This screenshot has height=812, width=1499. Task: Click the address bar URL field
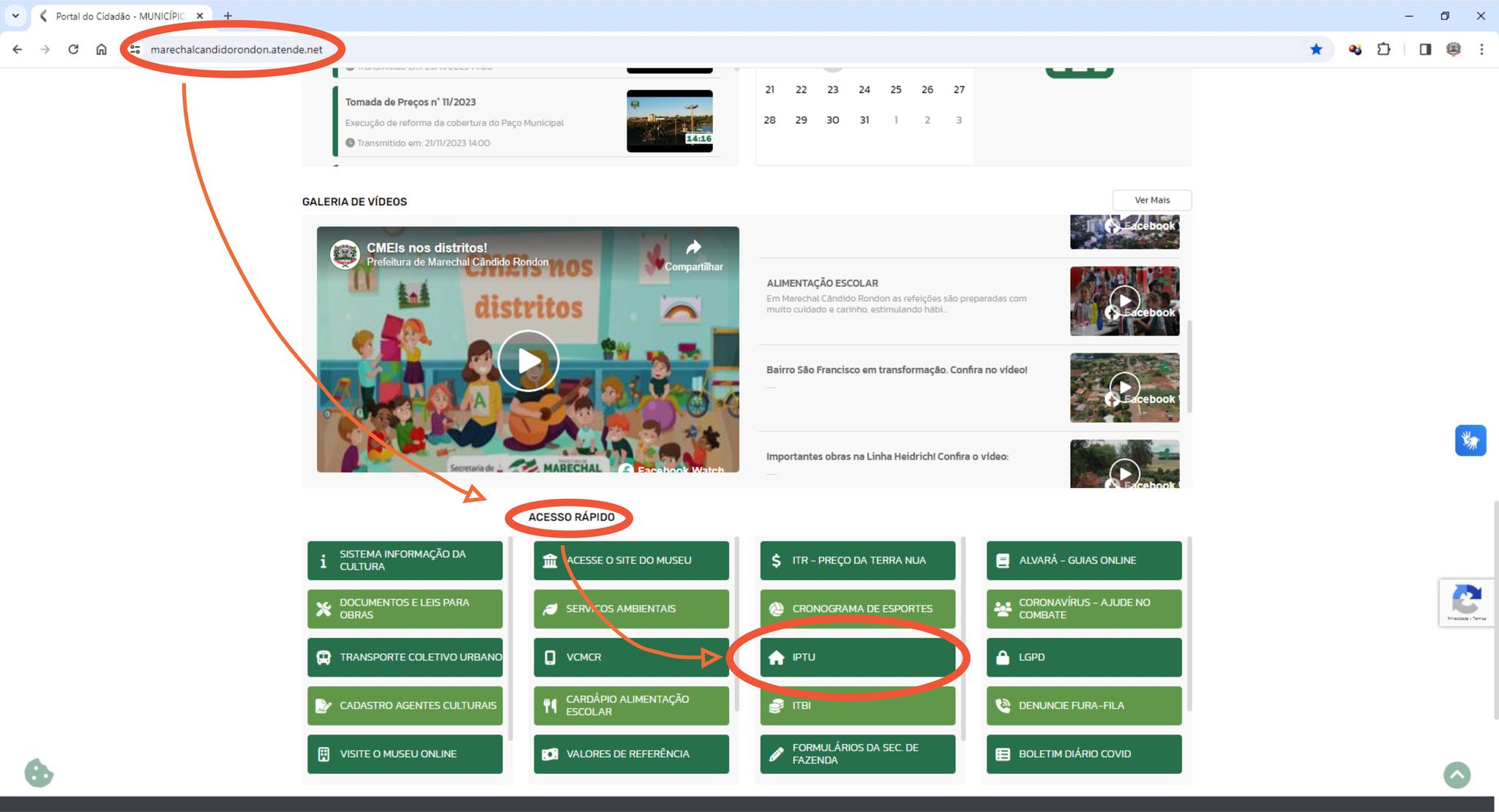(236, 49)
